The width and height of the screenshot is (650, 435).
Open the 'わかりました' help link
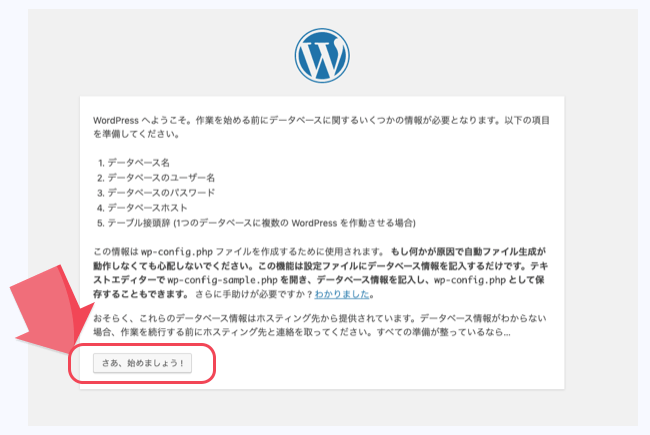342,294
